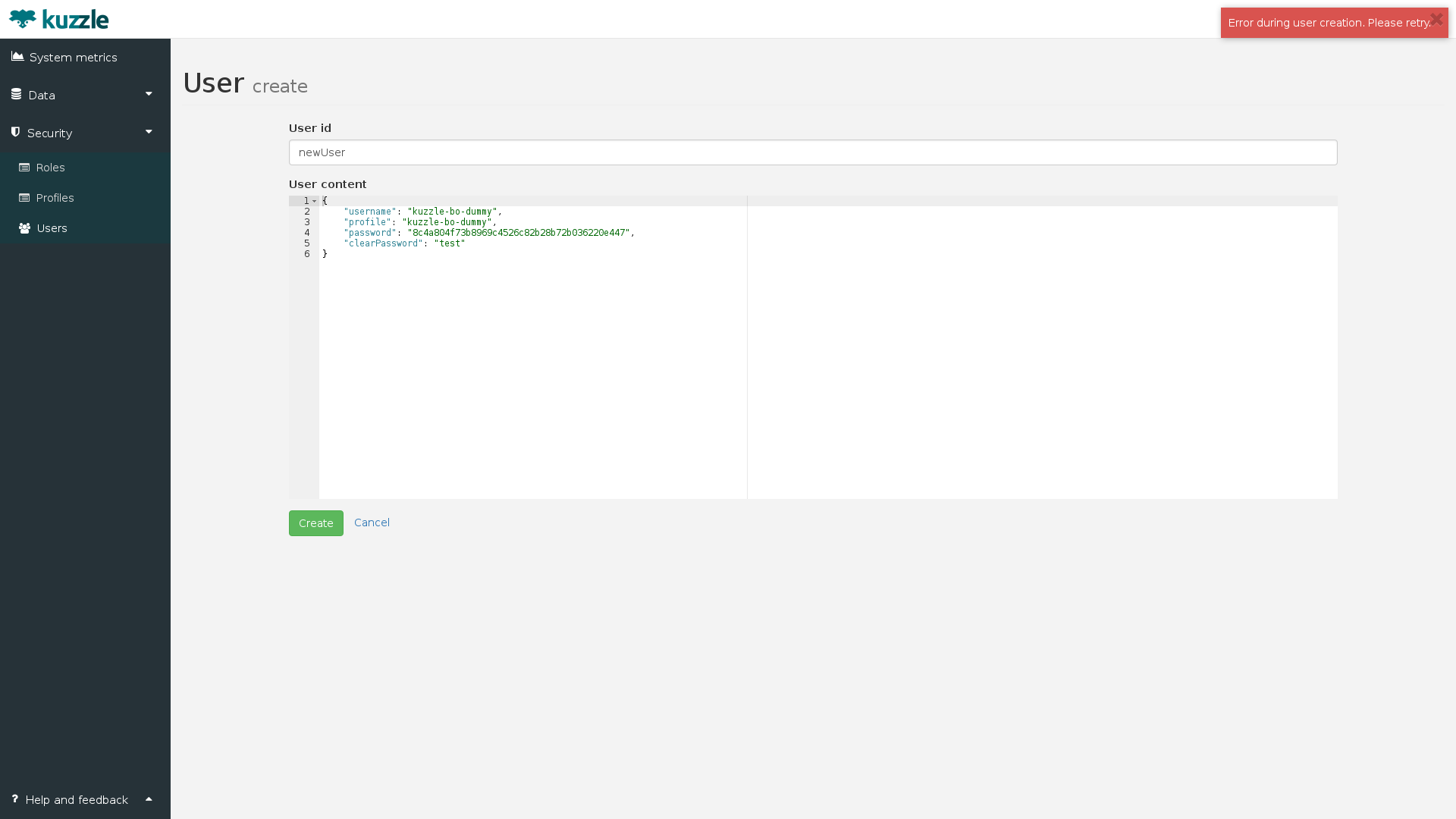Click the green Create button
Viewport: 1456px width, 819px height.
pyautogui.click(x=316, y=523)
